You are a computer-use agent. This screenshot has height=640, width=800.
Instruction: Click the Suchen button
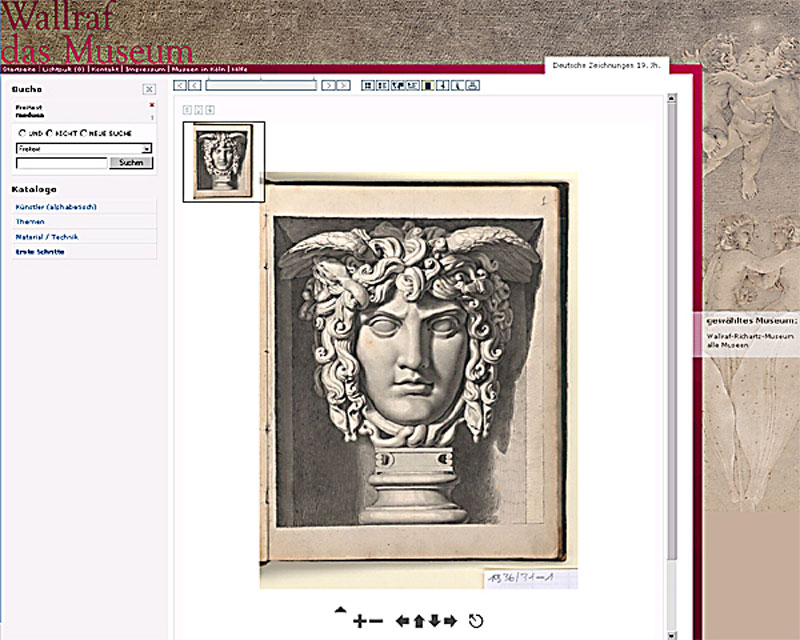click(x=131, y=163)
